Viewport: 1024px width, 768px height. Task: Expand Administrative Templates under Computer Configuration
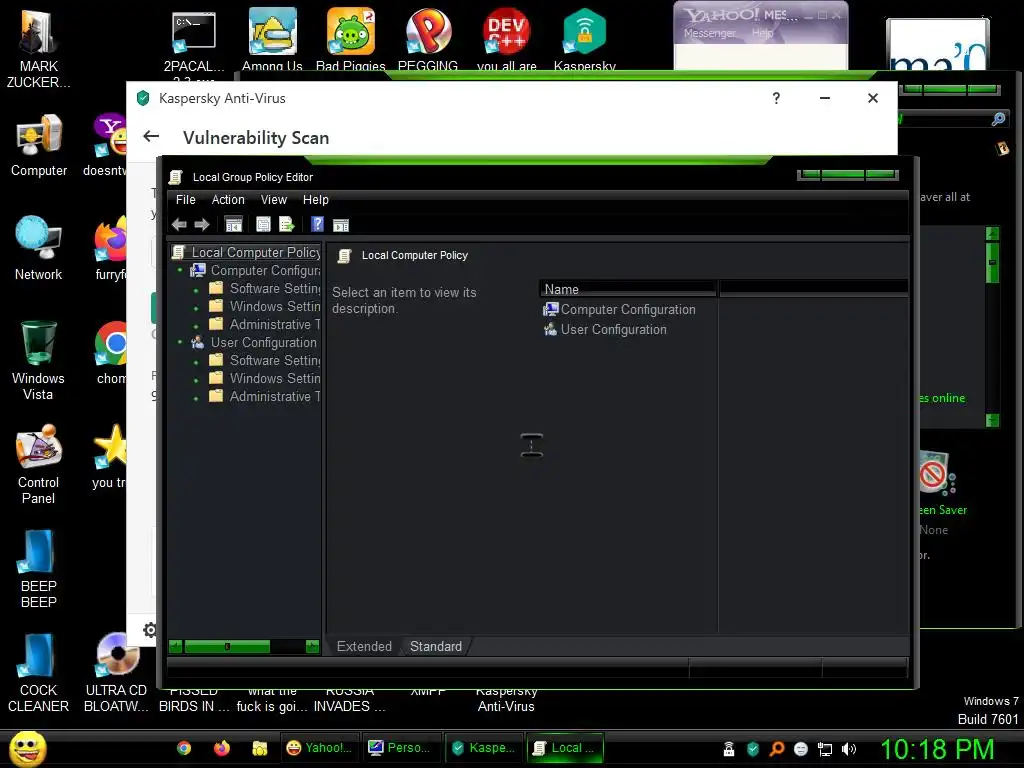pos(196,326)
